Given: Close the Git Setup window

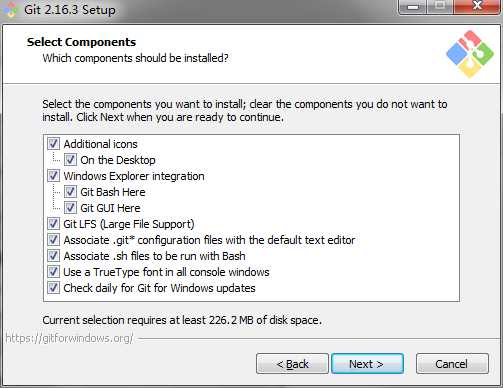Looking at the screenshot, I should [x=477, y=7].
